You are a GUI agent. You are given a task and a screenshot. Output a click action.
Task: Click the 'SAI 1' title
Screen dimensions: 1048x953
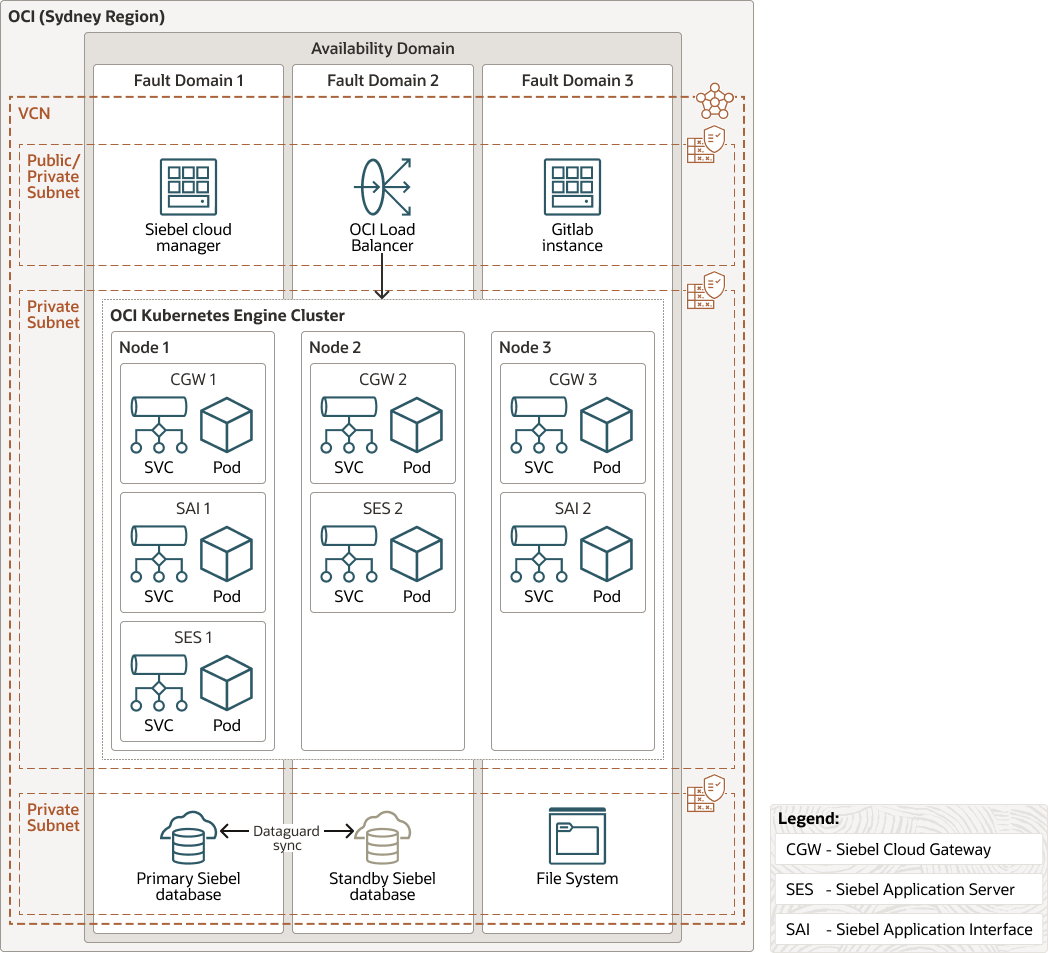pyautogui.click(x=193, y=509)
